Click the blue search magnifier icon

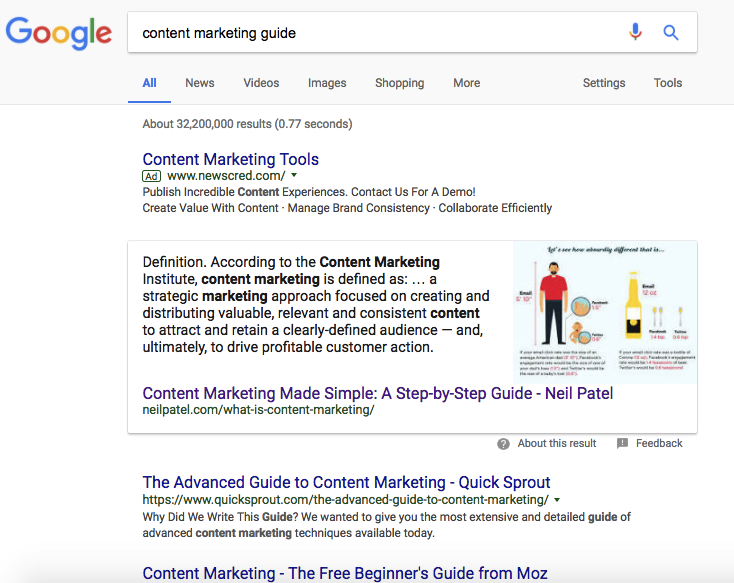point(671,32)
